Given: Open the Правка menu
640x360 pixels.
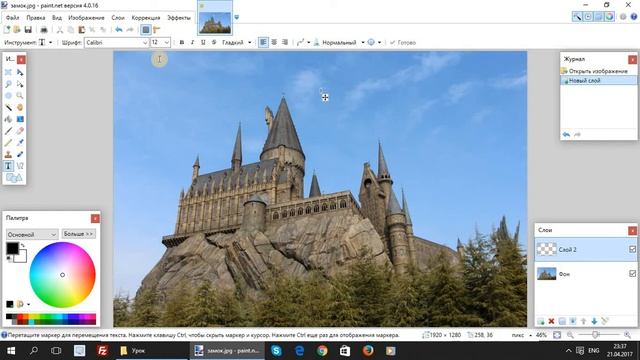Looking at the screenshot, I should tap(36, 18).
